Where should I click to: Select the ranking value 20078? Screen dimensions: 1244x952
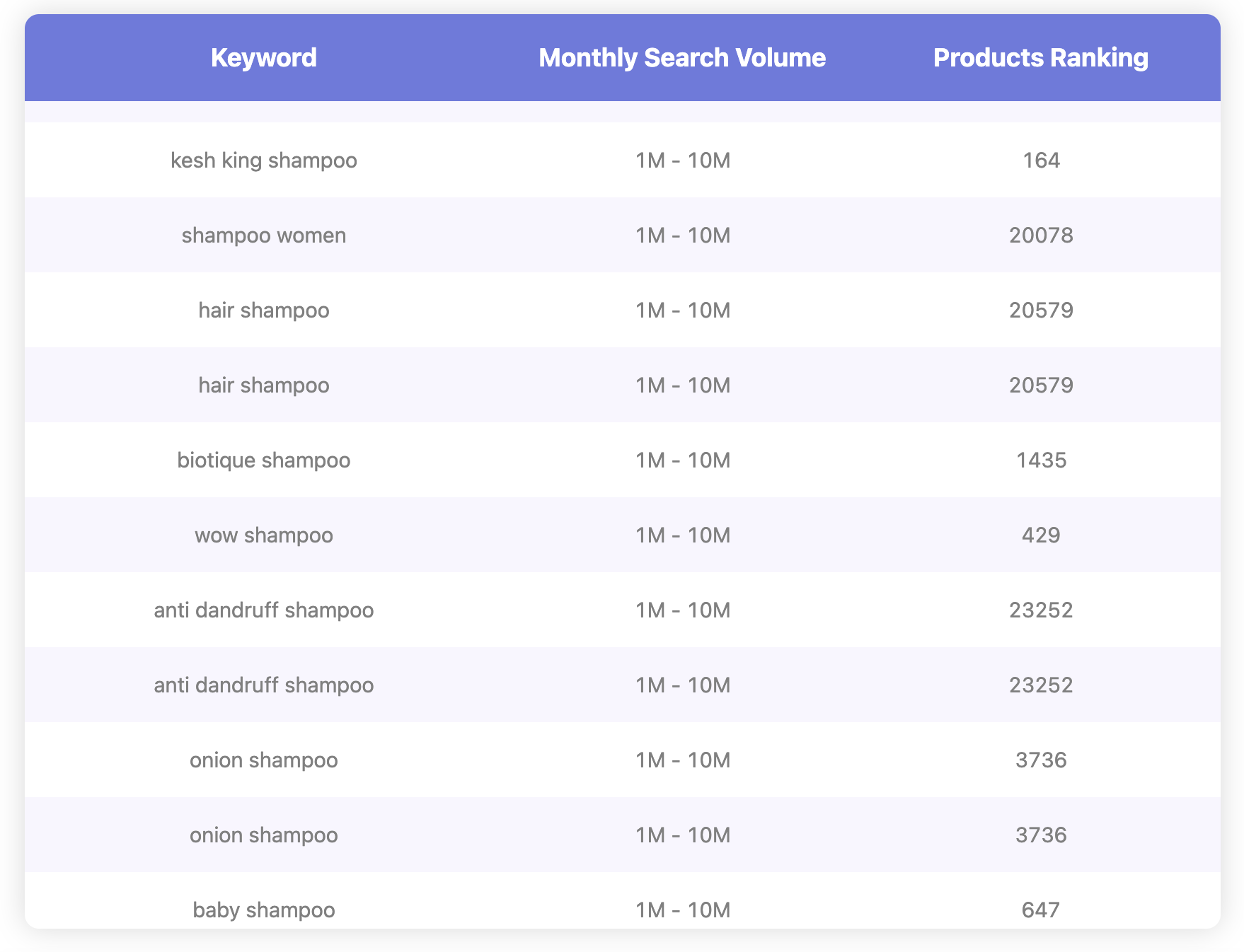[1041, 235]
